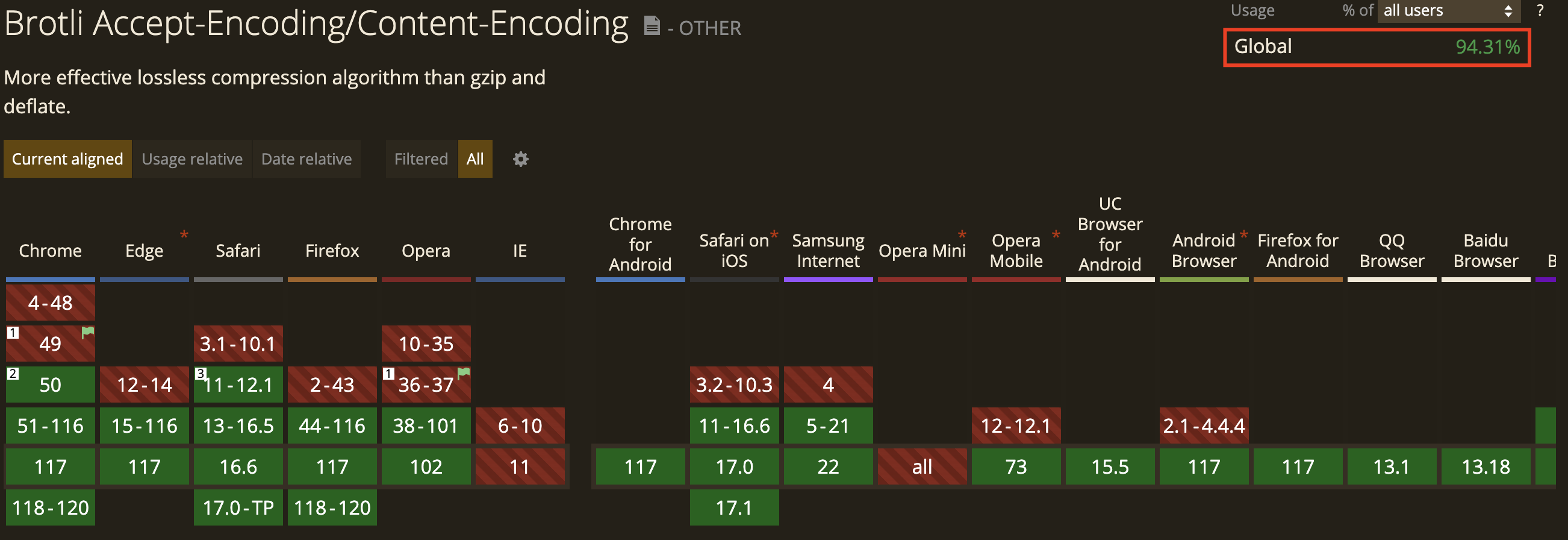The height and width of the screenshot is (540, 1568).
Task: Switch to Usage relative view
Action: pos(191,159)
